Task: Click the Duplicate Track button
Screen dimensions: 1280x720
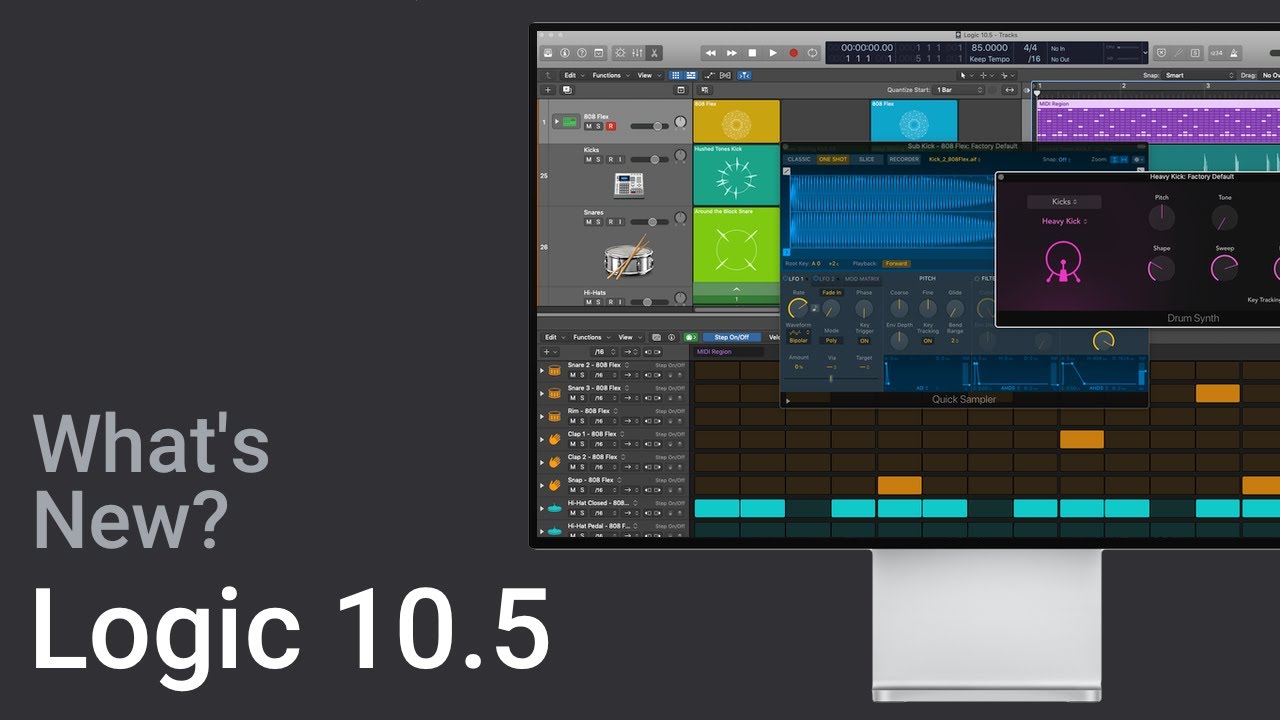Action: [567, 90]
